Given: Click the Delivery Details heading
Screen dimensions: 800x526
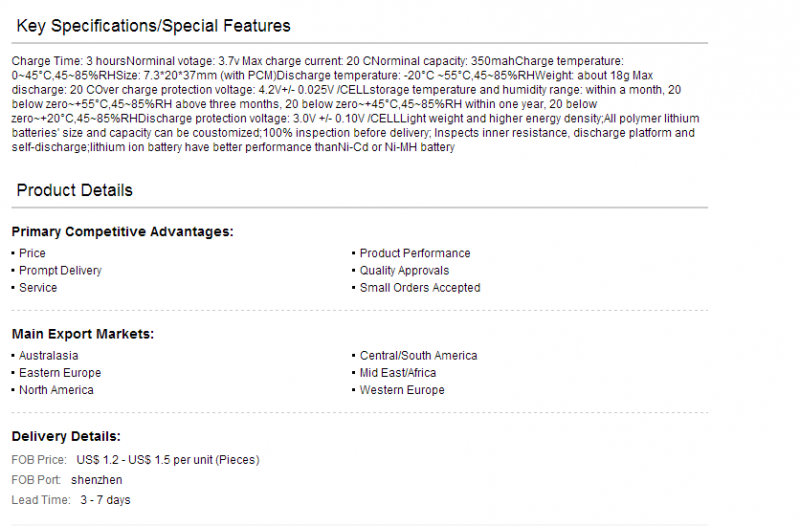Looking at the screenshot, I should click(x=66, y=437).
